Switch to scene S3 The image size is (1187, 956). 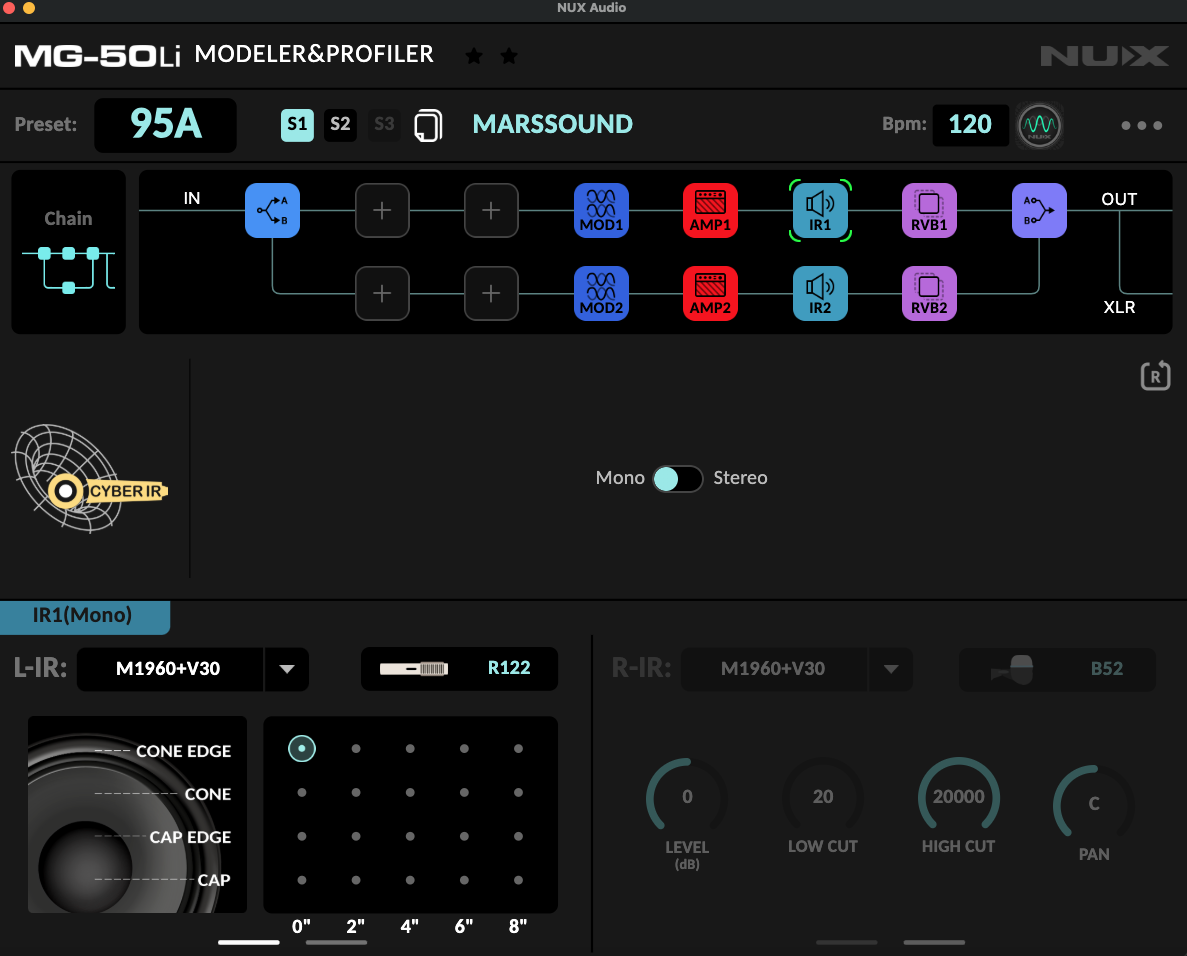point(384,125)
